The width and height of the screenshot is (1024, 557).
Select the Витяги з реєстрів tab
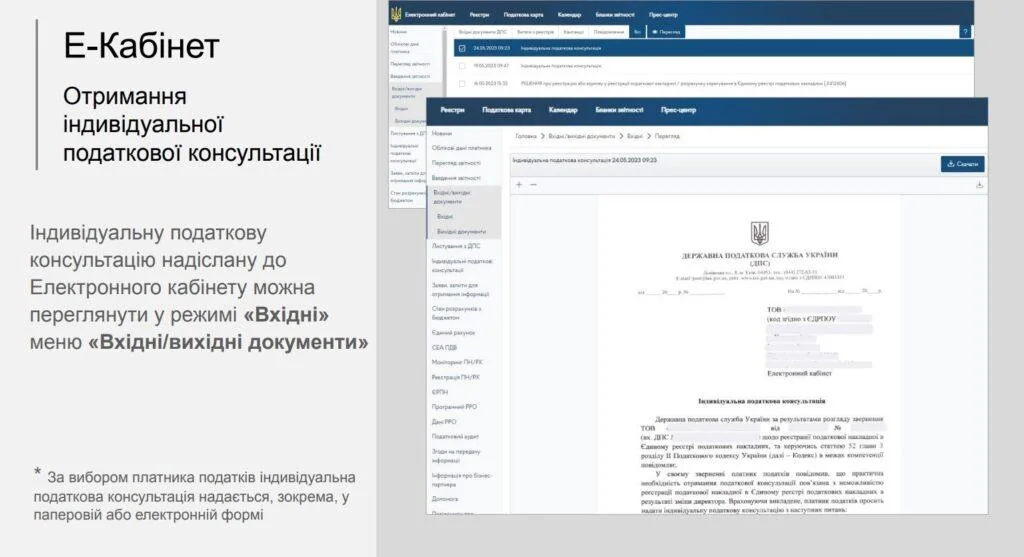(x=536, y=32)
